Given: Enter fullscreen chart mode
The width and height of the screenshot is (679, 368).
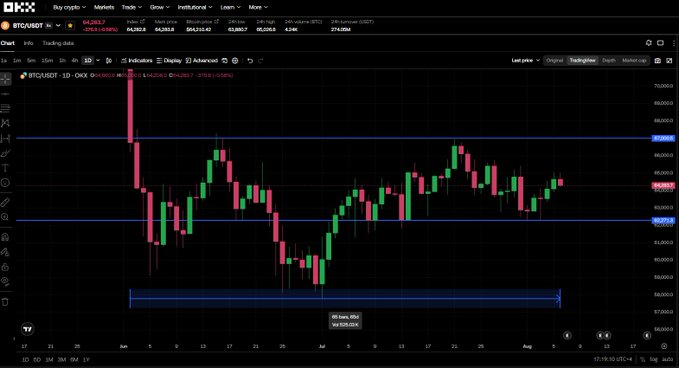Looking at the screenshot, I should click(x=669, y=61).
